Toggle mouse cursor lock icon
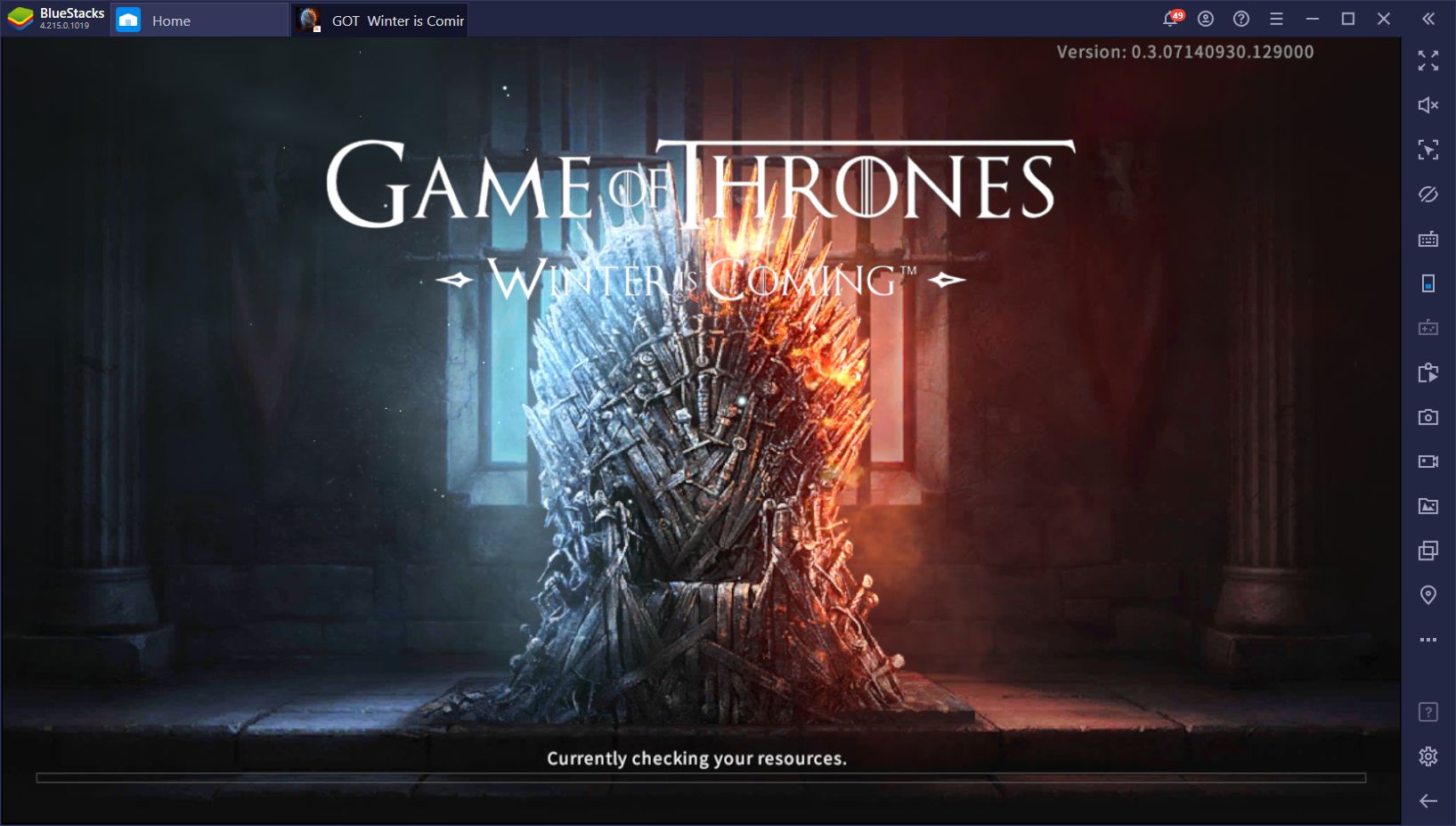The height and width of the screenshot is (826, 1456). pos(1428,150)
